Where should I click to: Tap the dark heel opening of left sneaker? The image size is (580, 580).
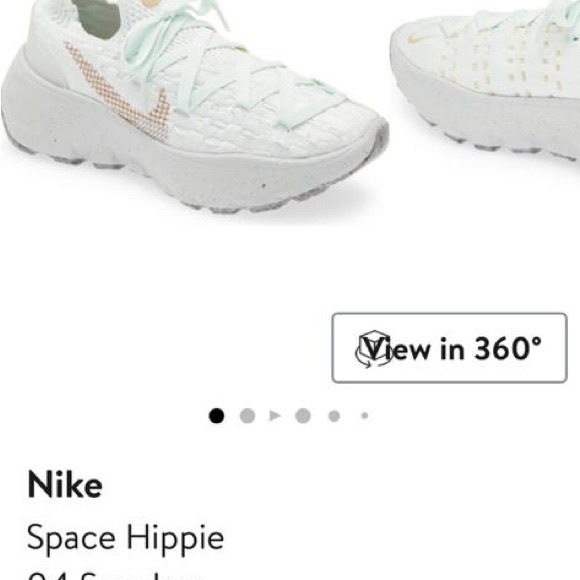tap(98, 18)
